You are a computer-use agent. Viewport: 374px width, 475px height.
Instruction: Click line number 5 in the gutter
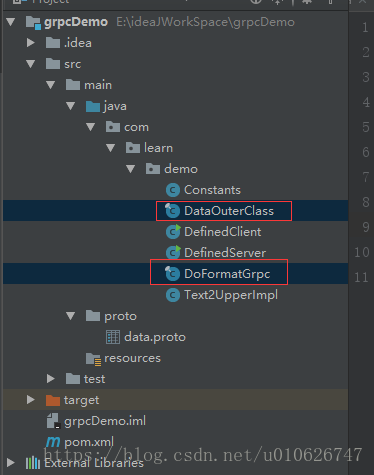[x=366, y=127]
